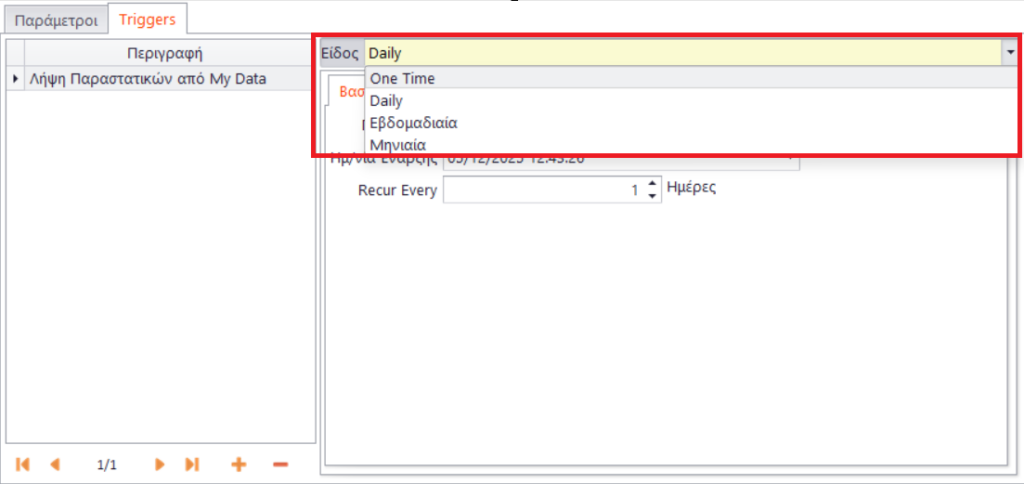The image size is (1024, 484).
Task: Remove the trigger with minus icon
Action: pos(280,465)
